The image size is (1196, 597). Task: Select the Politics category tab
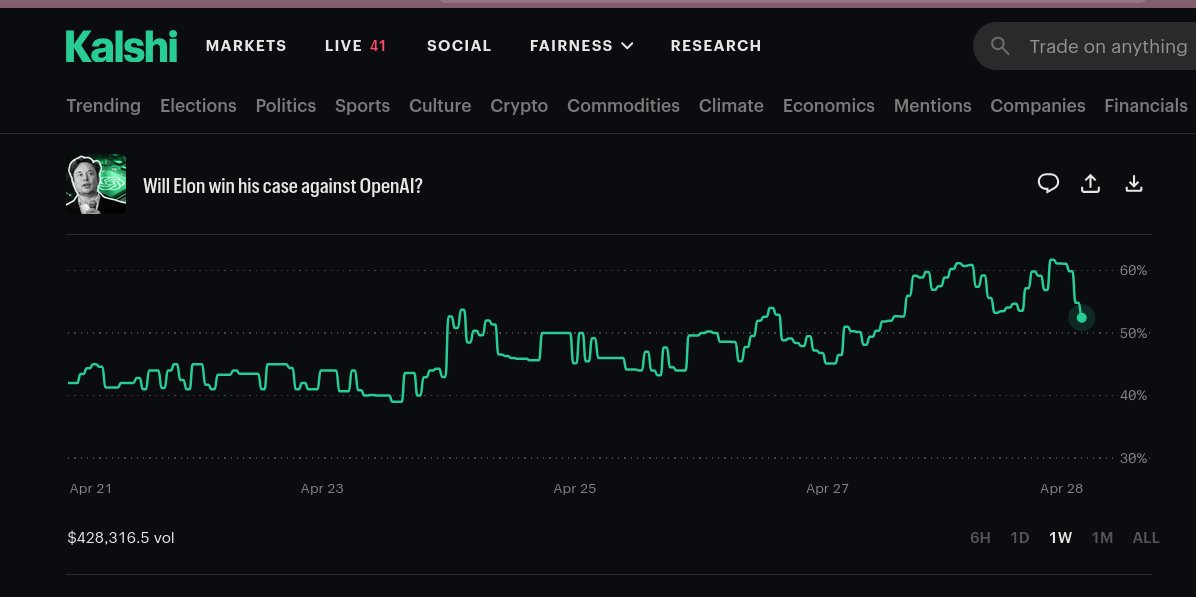[286, 106]
